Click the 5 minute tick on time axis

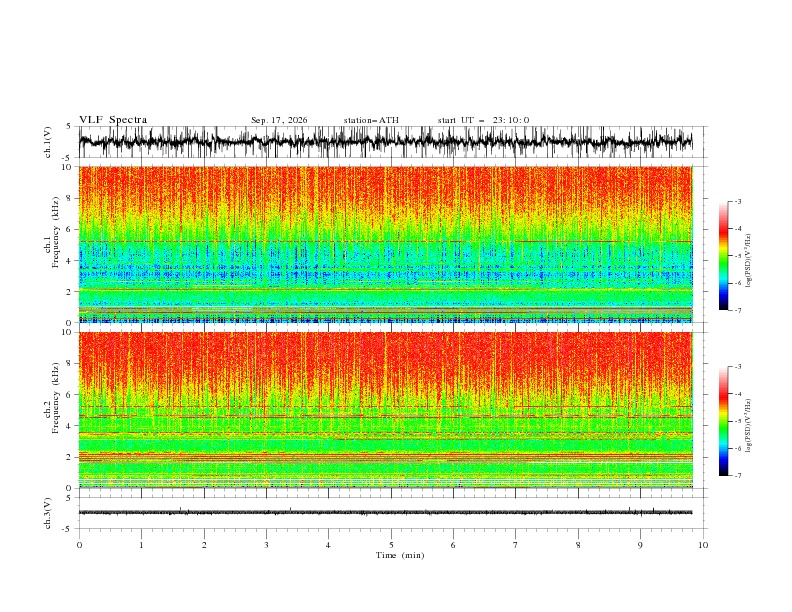tap(391, 545)
